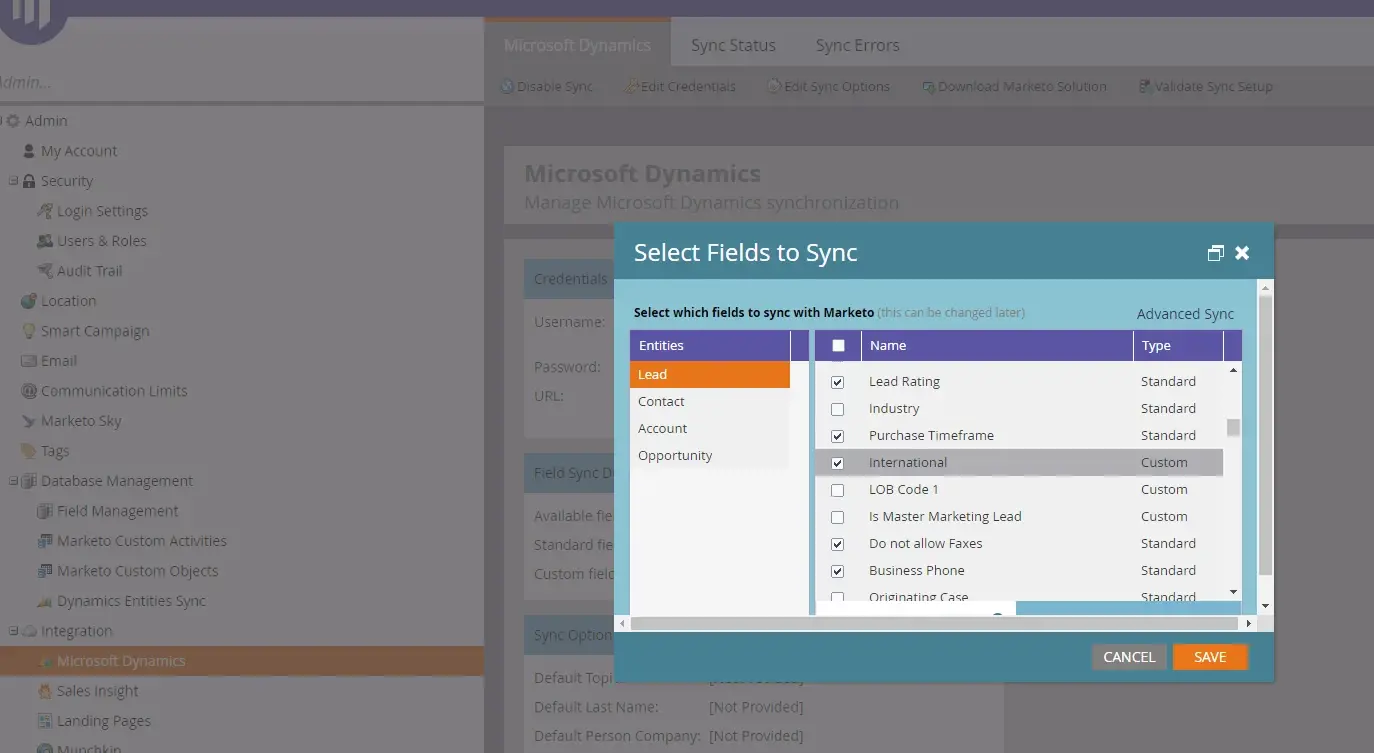Click the Disable Sync toolbar icon
The image size is (1374, 753).
pyautogui.click(x=507, y=87)
